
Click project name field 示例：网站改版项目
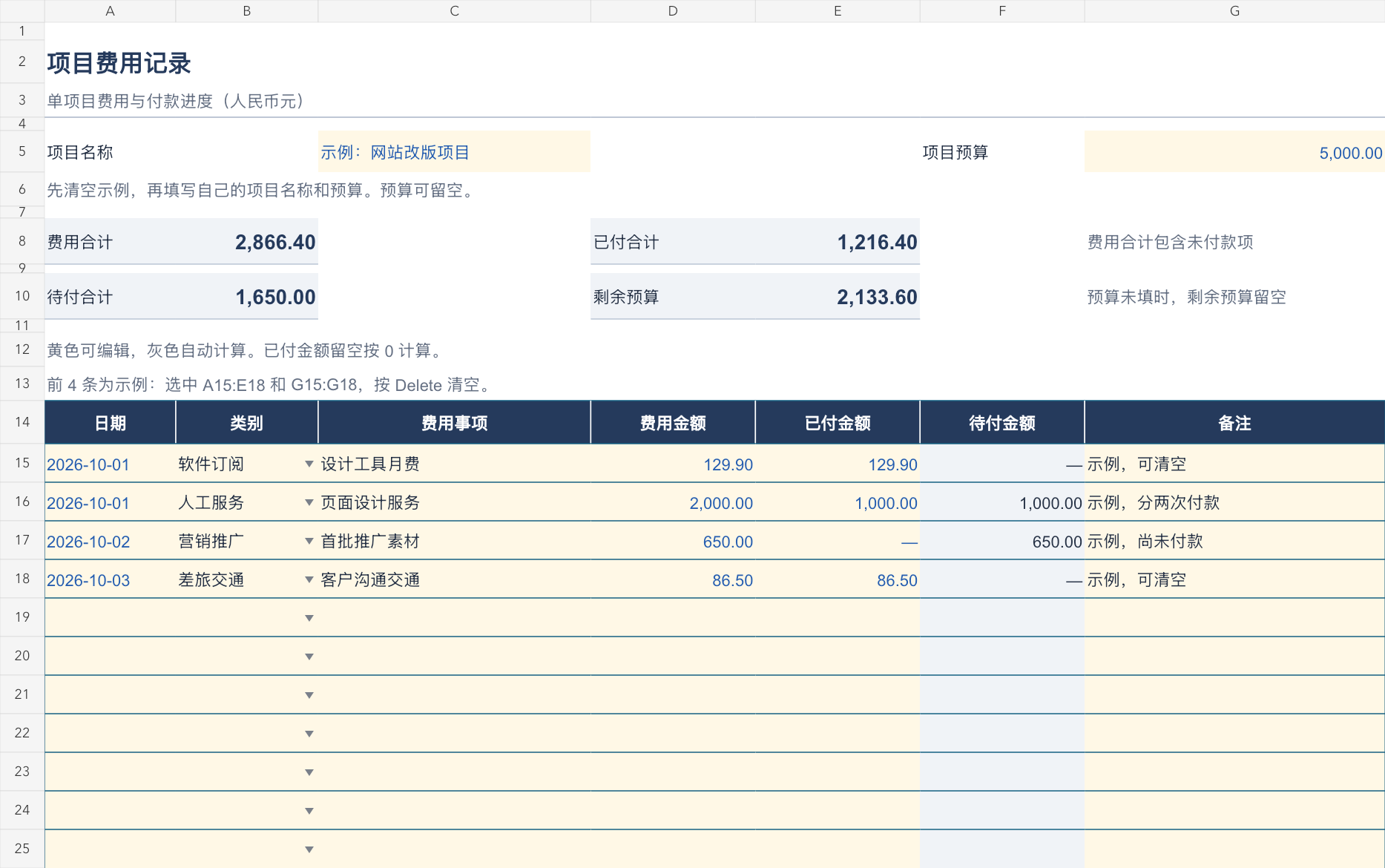click(x=454, y=152)
